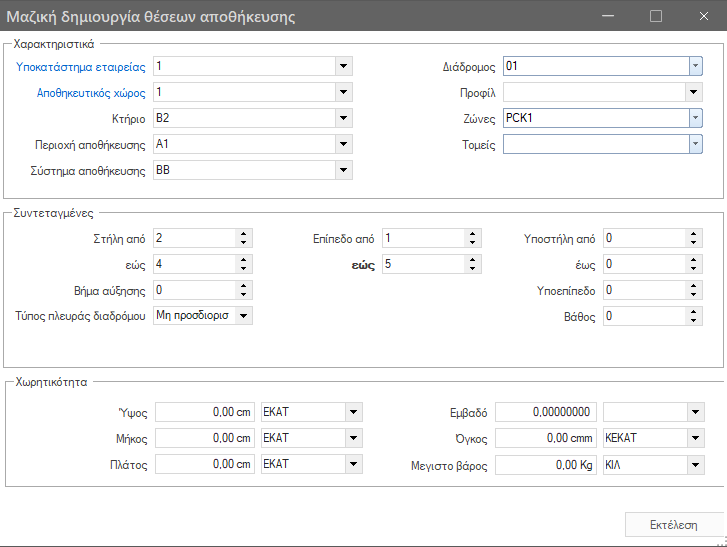Screen dimensions: 727x547
Task: Open the Διάδρομος dropdown arrow
Action: [695, 66]
